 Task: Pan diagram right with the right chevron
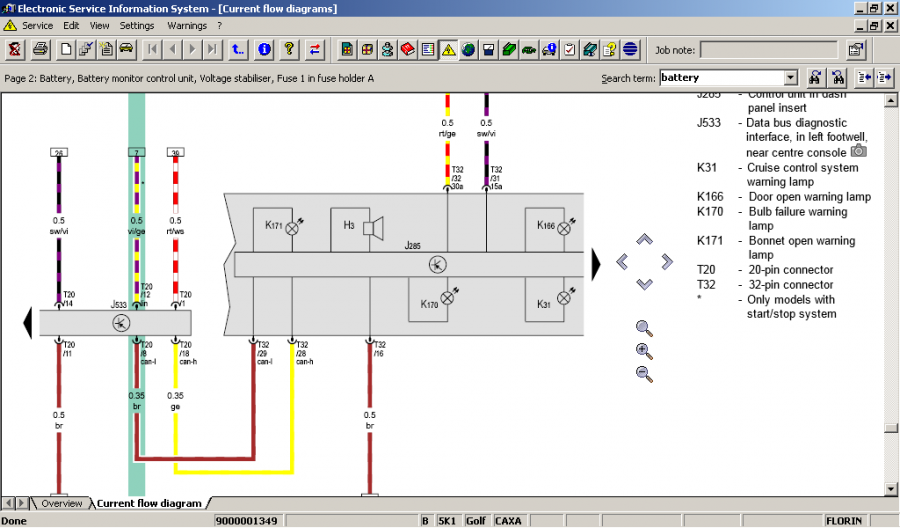pos(667,262)
